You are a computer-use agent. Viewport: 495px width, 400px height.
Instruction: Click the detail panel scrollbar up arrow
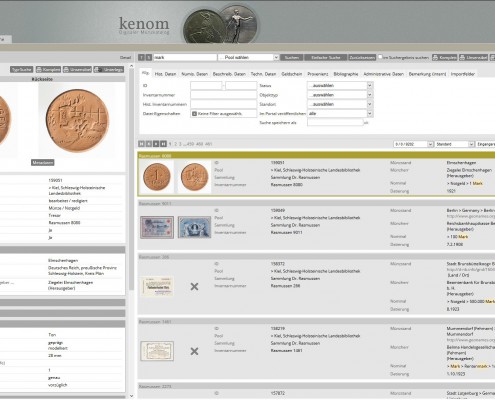131,67
